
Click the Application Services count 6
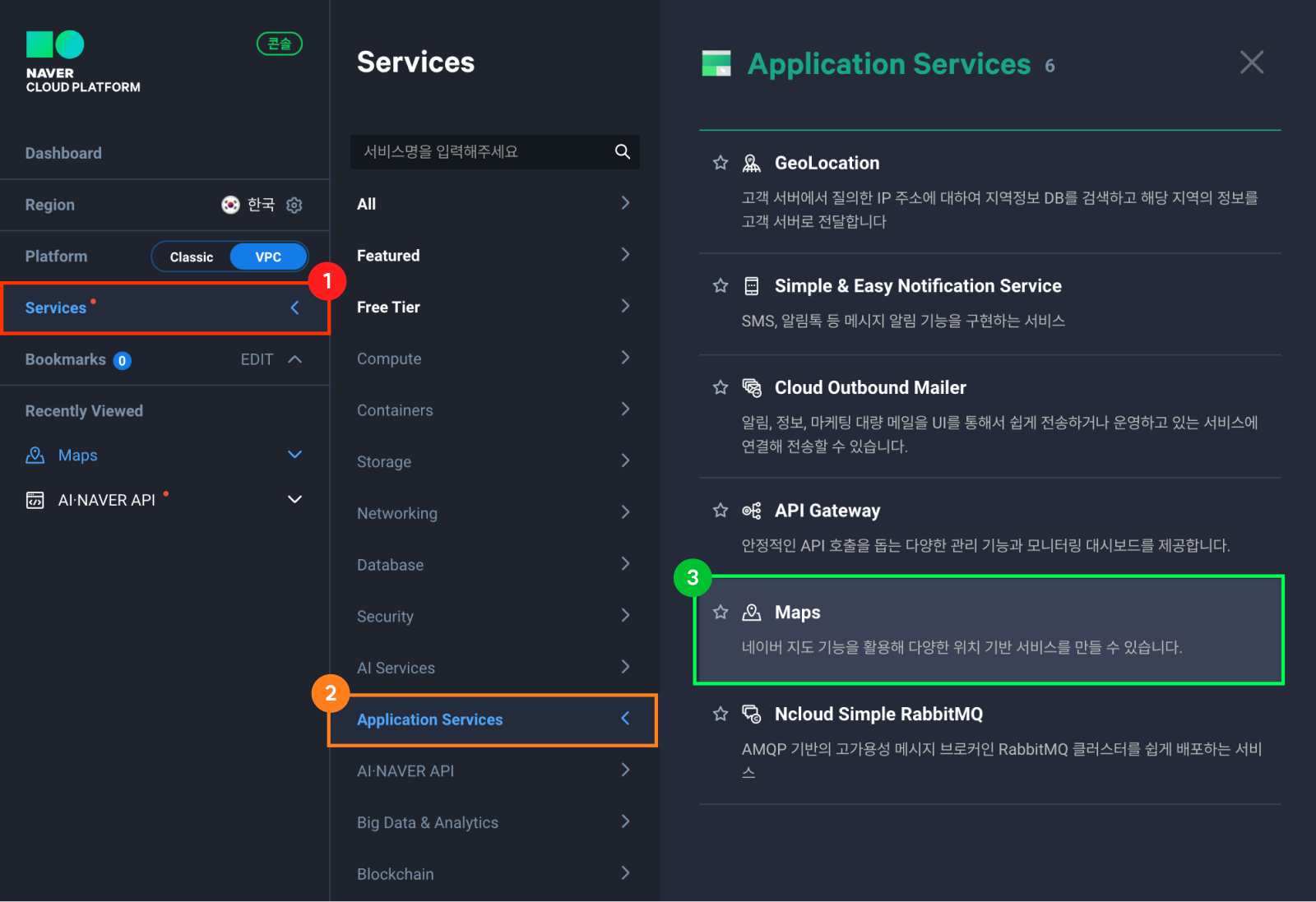1050,66
